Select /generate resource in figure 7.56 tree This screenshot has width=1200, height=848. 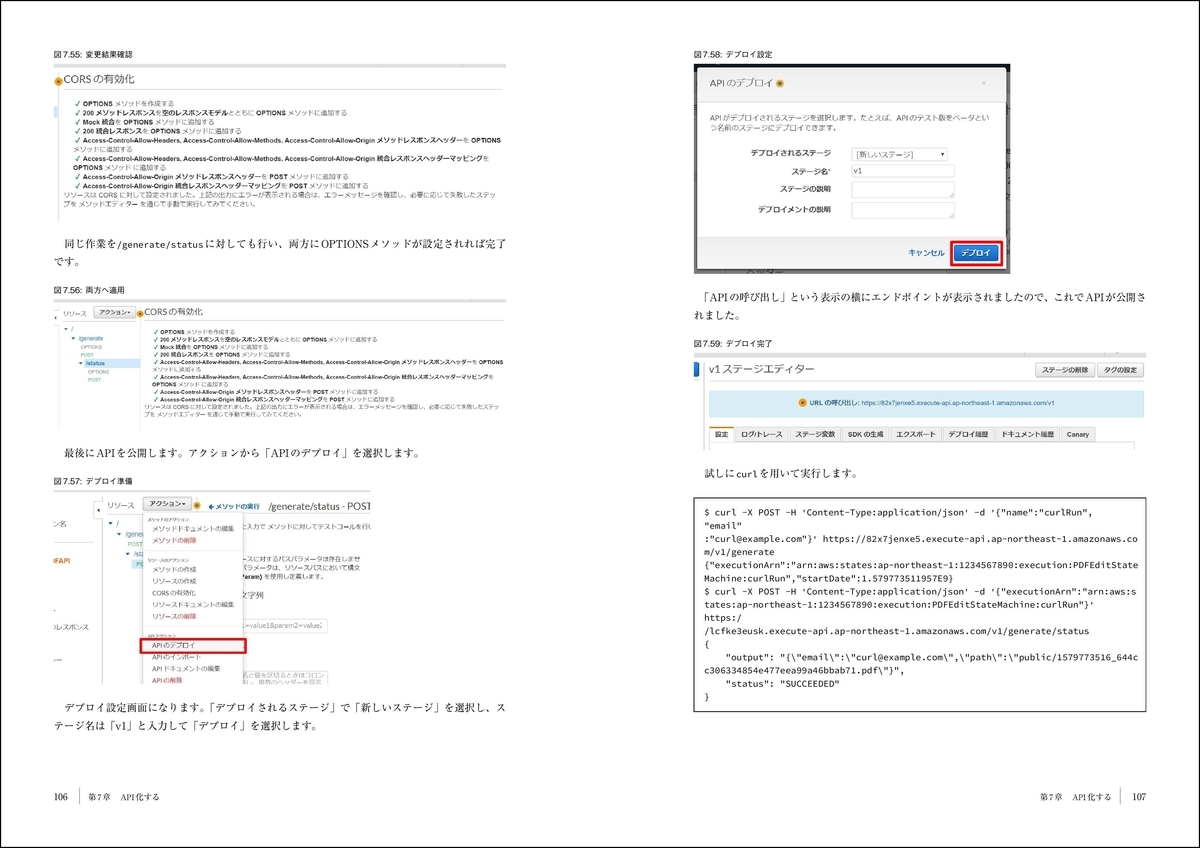coord(90,338)
